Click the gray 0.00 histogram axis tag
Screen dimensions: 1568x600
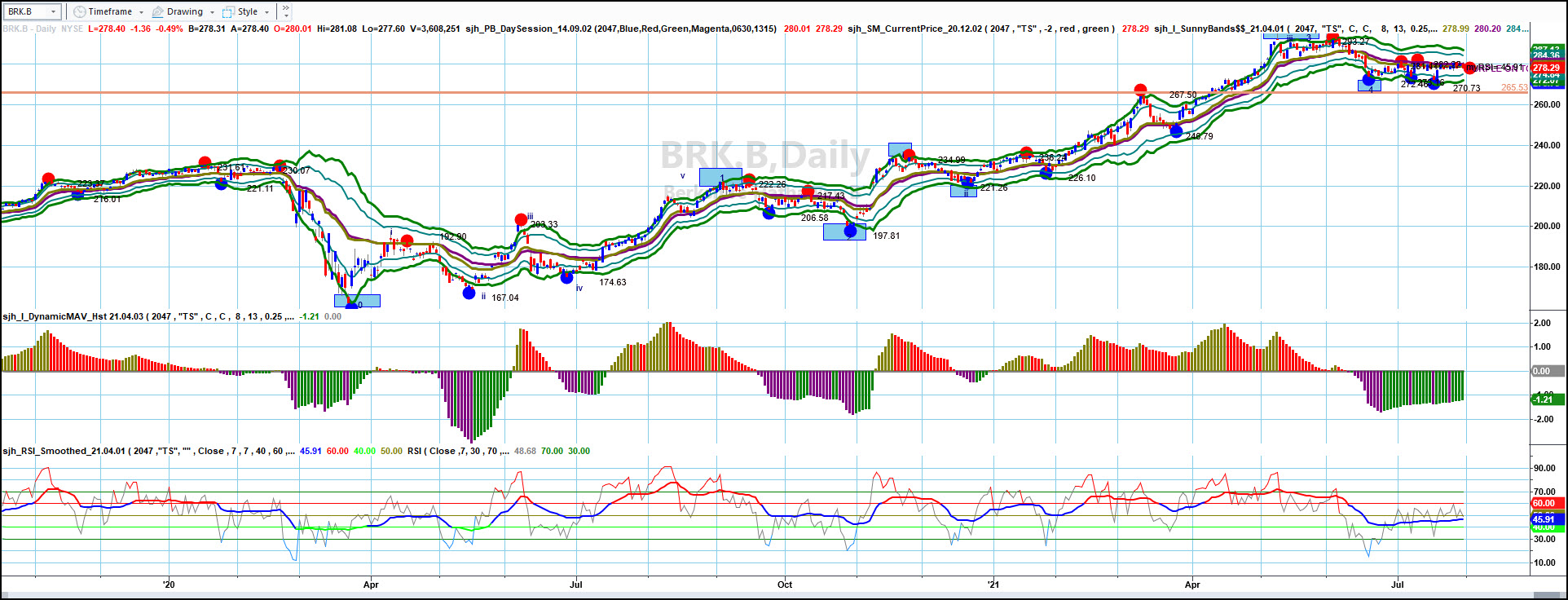pos(1546,371)
